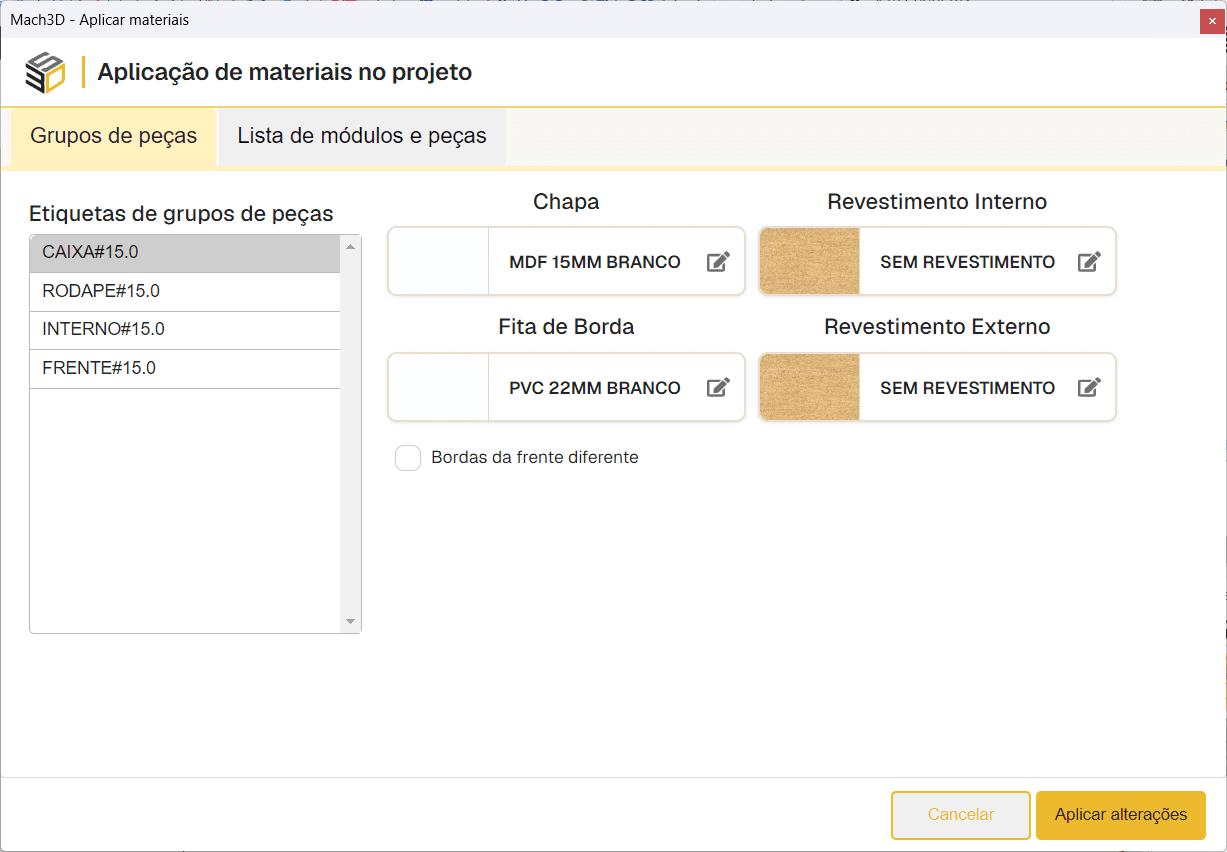Select the INTERNO#15.0 group
Viewport: 1227px width, 852px height.
tap(186, 330)
